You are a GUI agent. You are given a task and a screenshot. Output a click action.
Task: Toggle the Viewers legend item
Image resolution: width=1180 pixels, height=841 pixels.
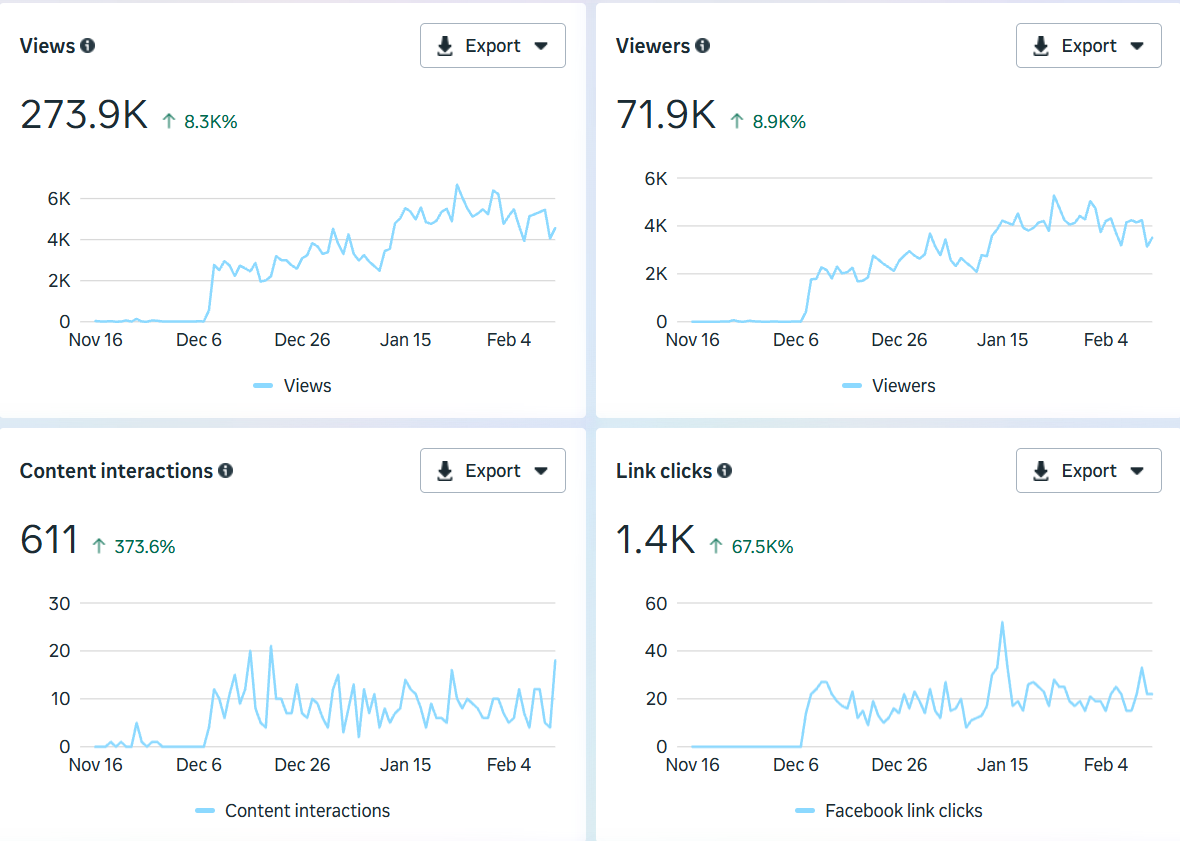coord(888,385)
